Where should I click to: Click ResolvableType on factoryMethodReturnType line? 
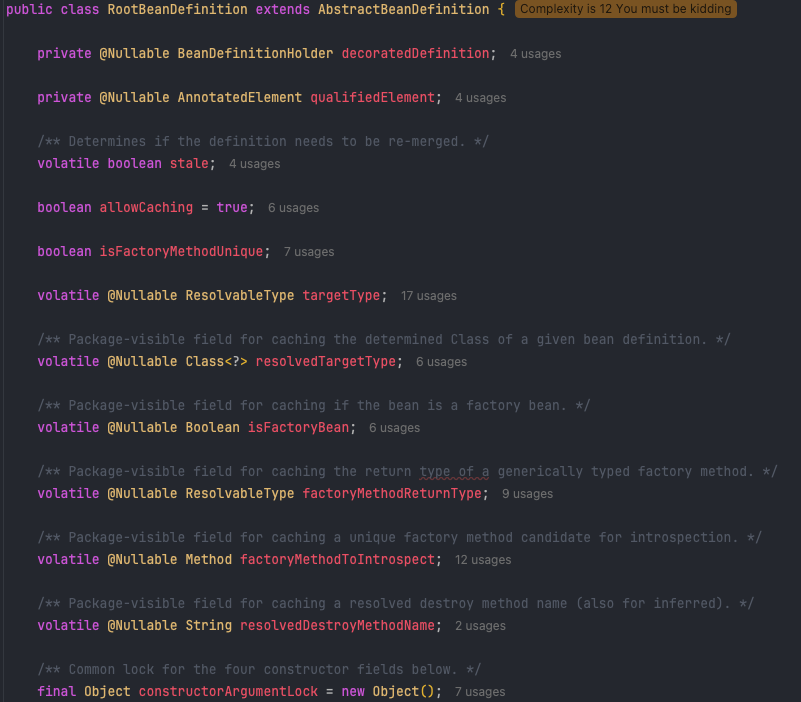pyautogui.click(x=240, y=494)
